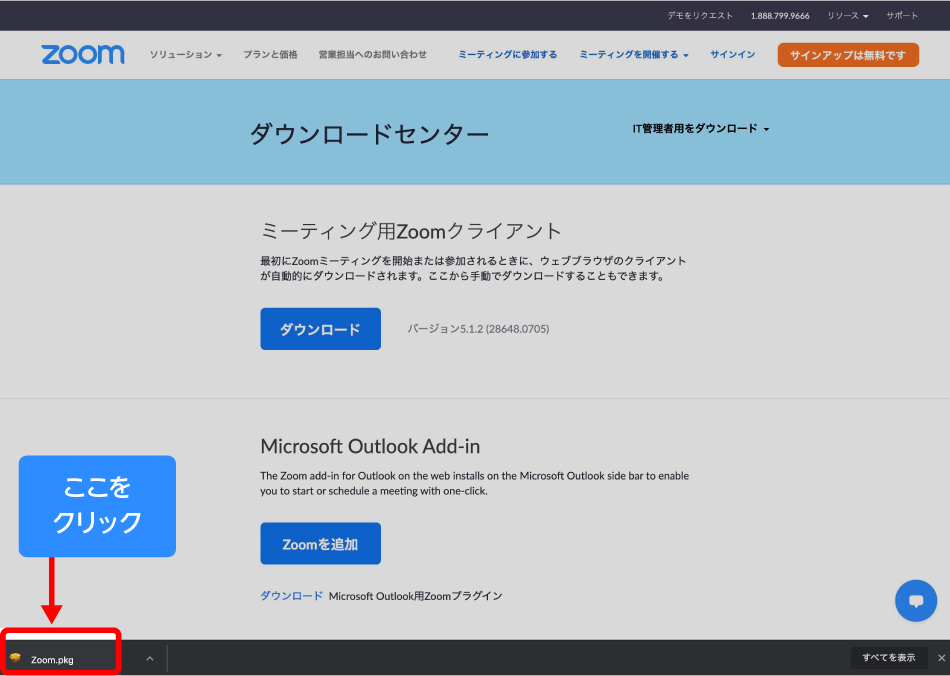Click the orange サインアップは無料です button
950x676 pixels.
[848, 55]
